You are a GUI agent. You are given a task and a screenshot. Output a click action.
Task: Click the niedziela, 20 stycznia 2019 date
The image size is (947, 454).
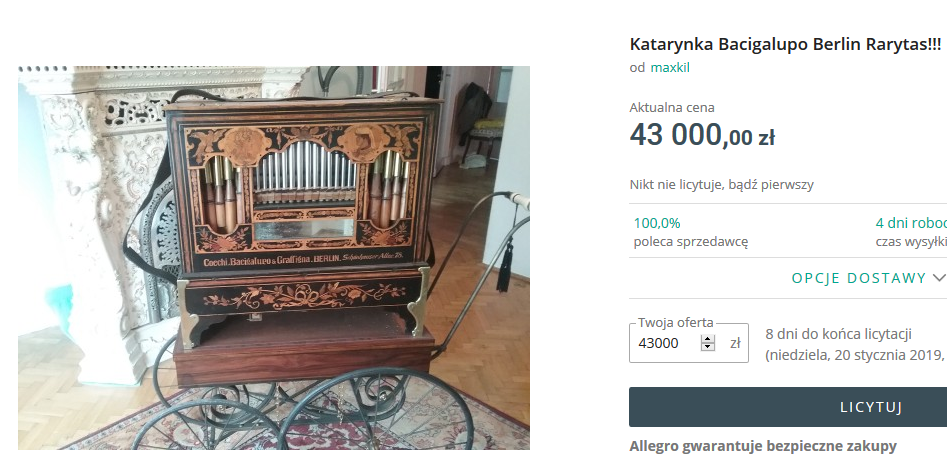coord(855,354)
